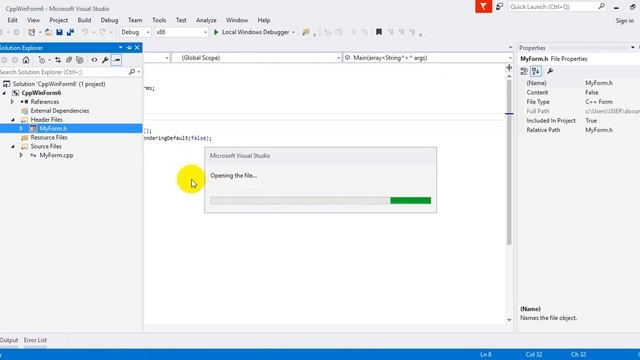Expand MyForm.h tree node arrow
Screen dimensions: 640x360
point(21,129)
